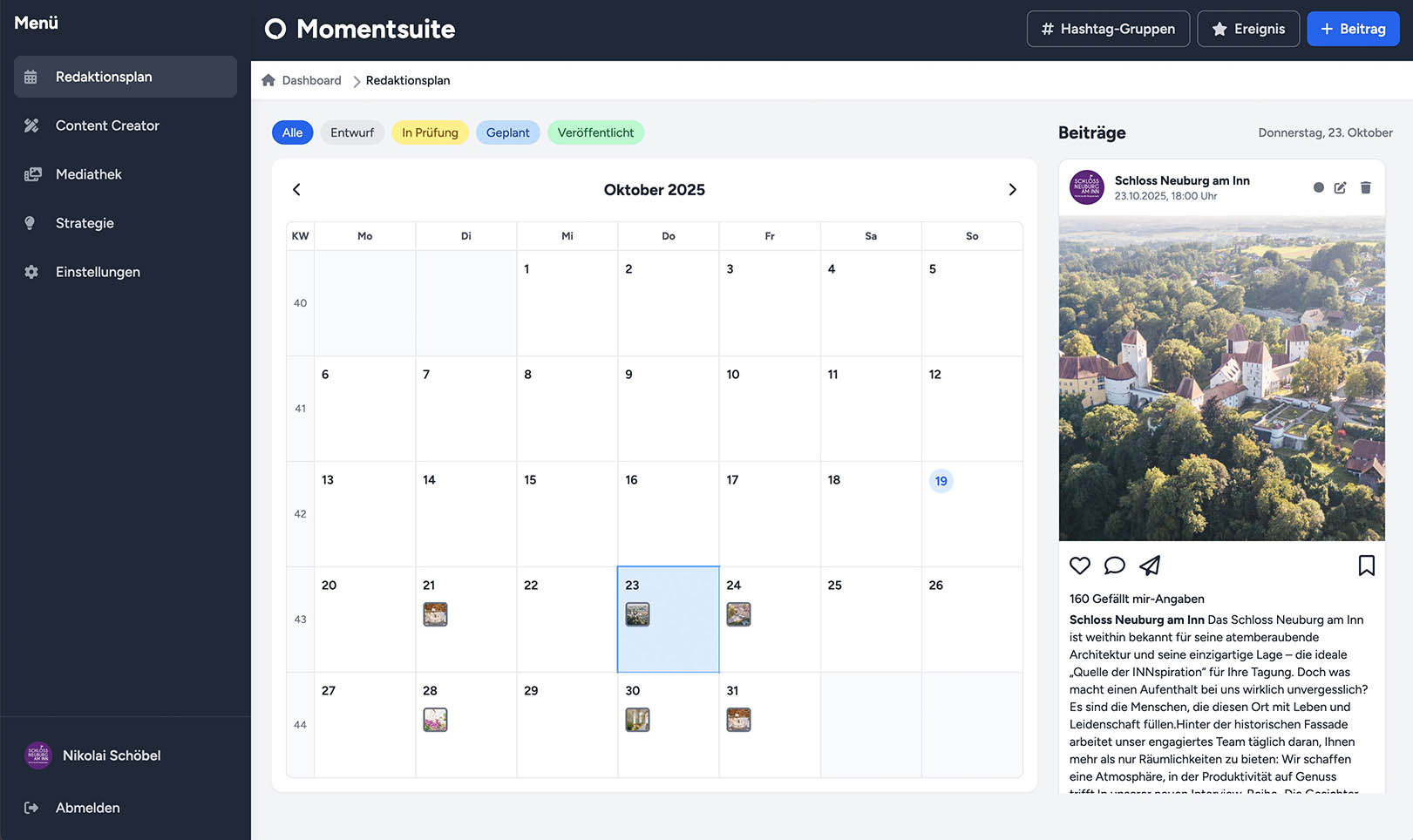Like the post with heart icon

pos(1080,566)
